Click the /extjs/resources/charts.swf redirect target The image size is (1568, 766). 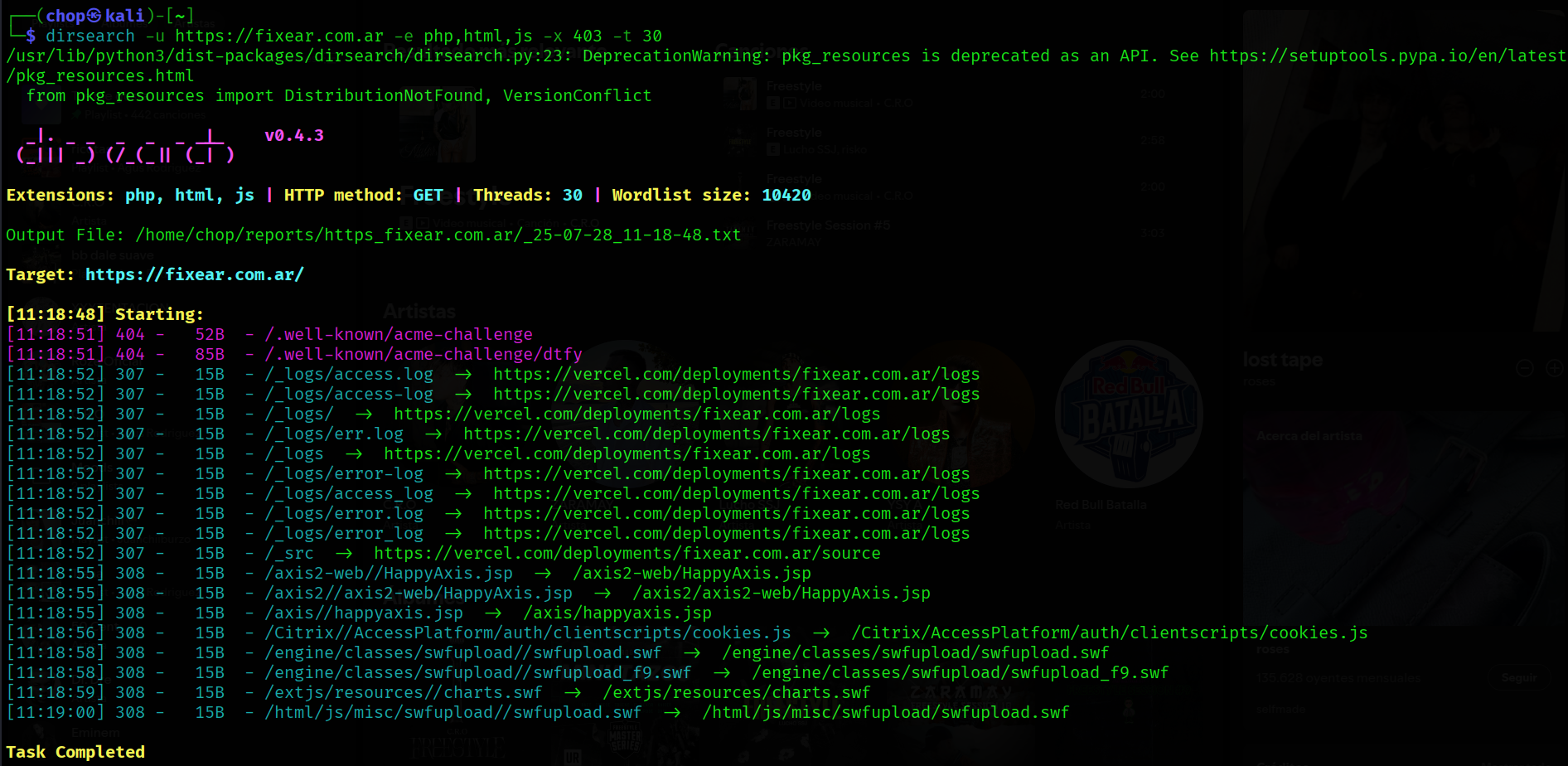[736, 692]
